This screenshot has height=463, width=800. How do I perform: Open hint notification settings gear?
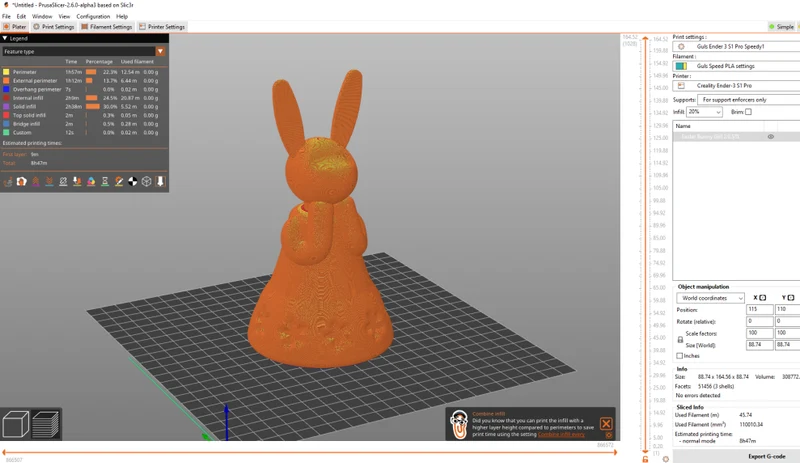(608, 435)
